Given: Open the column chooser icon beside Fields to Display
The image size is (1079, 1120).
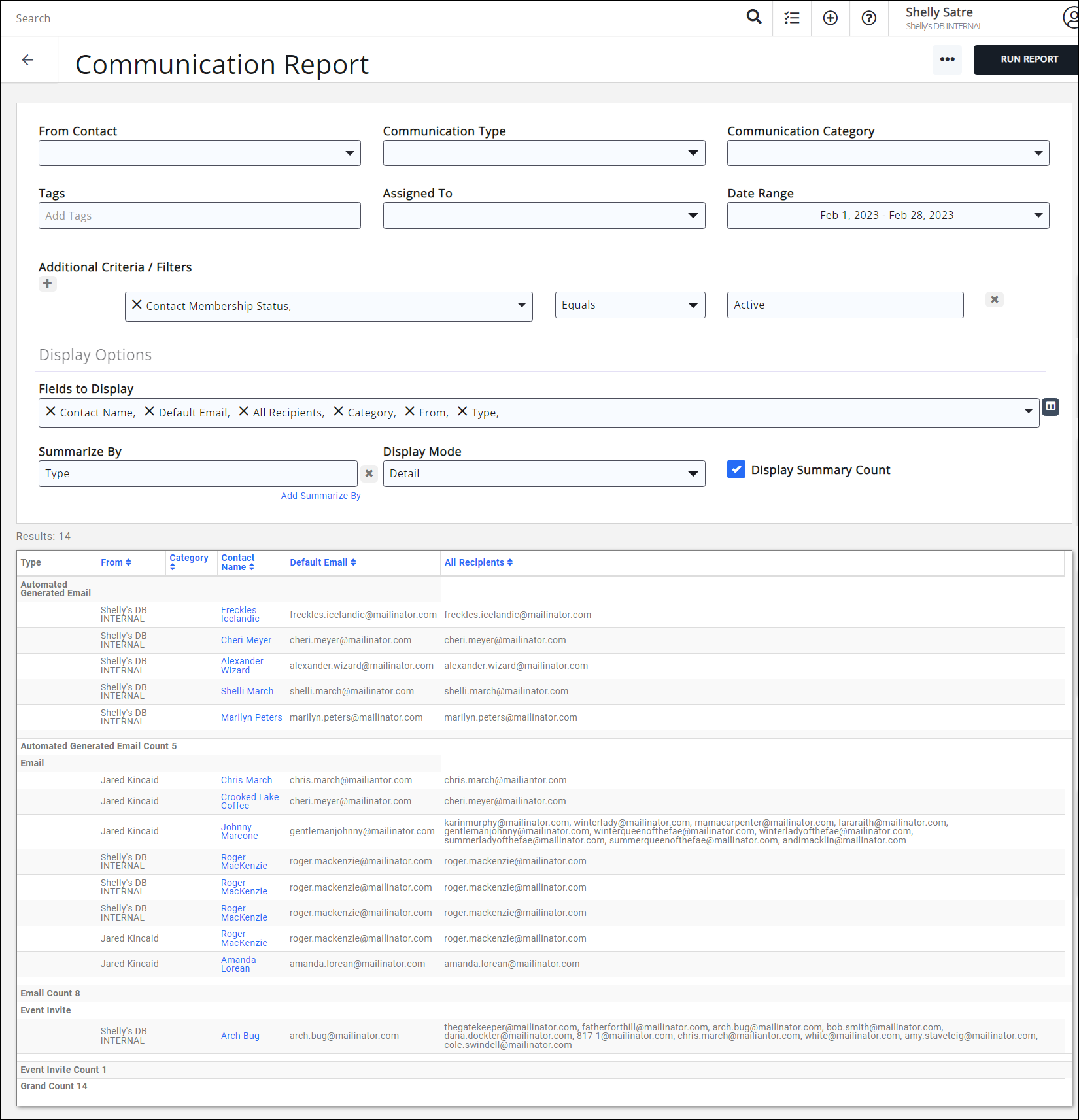Looking at the screenshot, I should (x=1051, y=407).
